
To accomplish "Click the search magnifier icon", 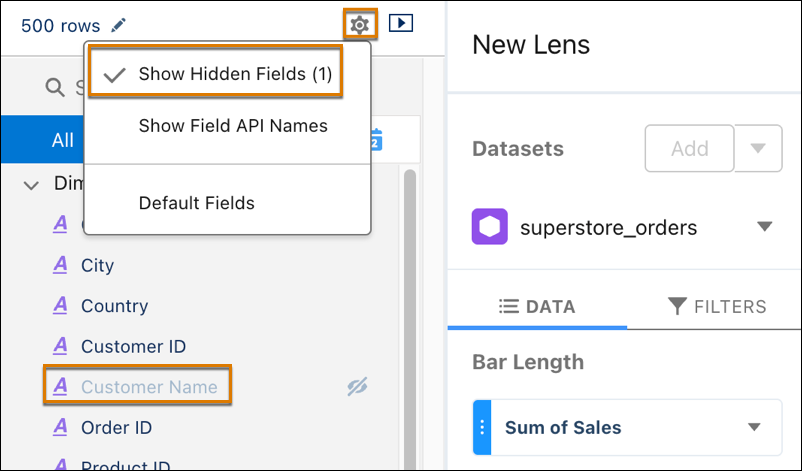I will click(x=55, y=87).
